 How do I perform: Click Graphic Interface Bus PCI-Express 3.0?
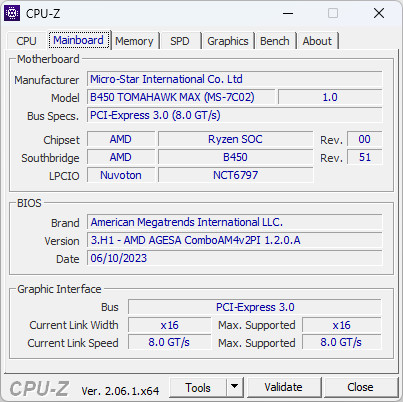pos(255,307)
